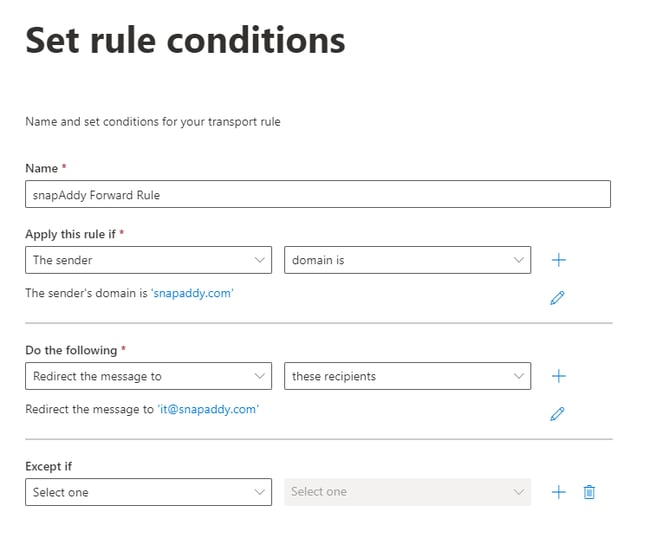This screenshot has width=650, height=551.
Task: Add another condition to Apply this rule if
Action: coord(559,260)
